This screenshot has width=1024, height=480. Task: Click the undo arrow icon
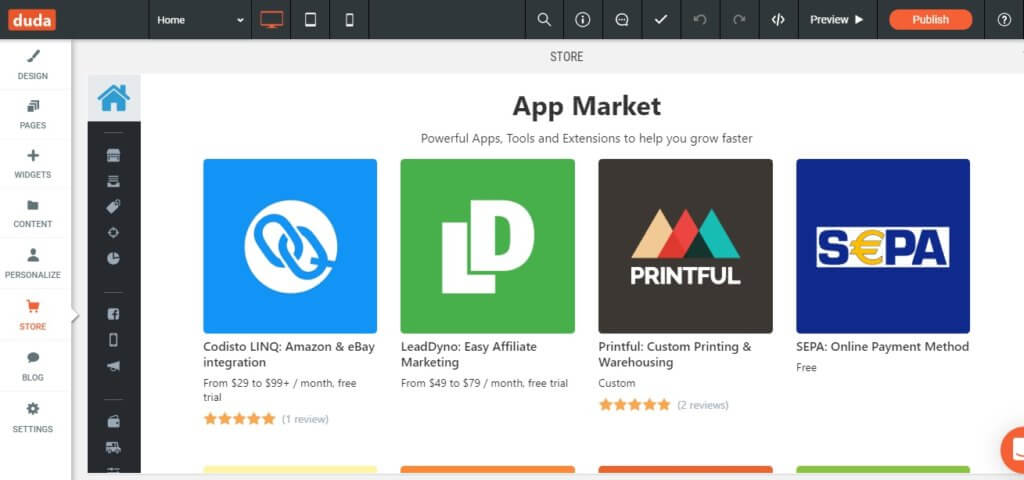point(700,19)
